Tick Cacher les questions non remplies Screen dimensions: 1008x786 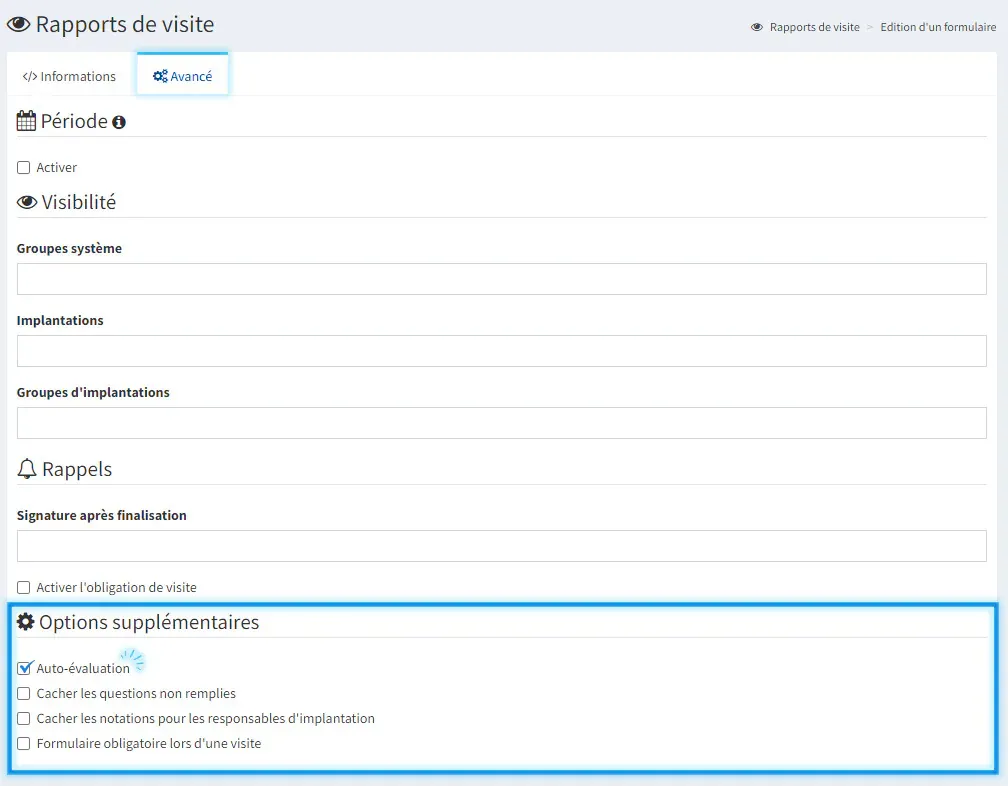click(x=24, y=693)
